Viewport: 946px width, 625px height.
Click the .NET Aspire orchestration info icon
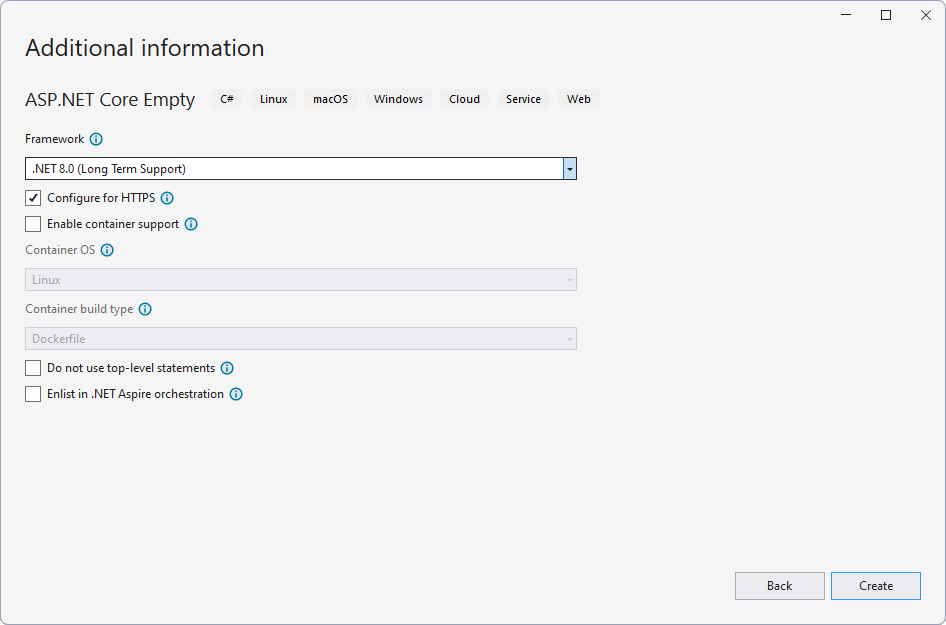[x=236, y=394]
